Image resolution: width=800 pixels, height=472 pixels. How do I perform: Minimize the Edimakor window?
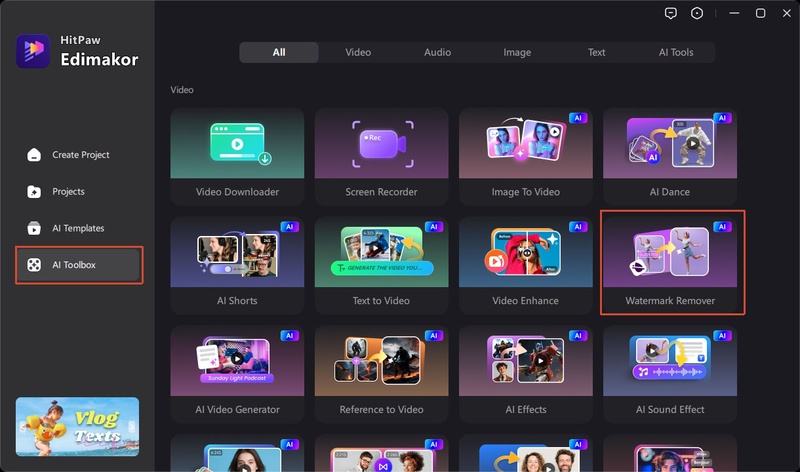(x=734, y=13)
